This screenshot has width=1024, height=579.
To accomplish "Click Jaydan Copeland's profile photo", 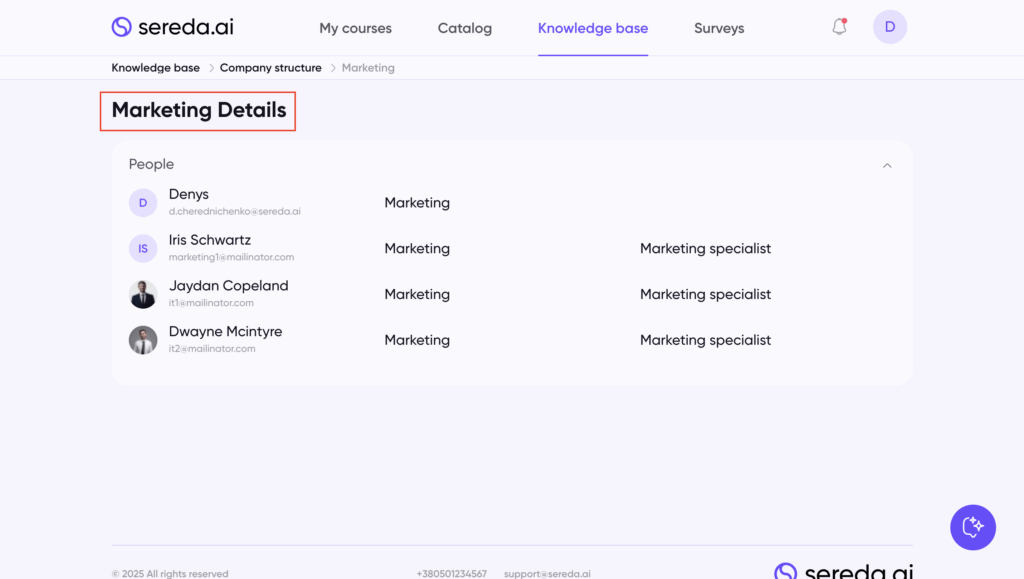I will [x=143, y=295].
